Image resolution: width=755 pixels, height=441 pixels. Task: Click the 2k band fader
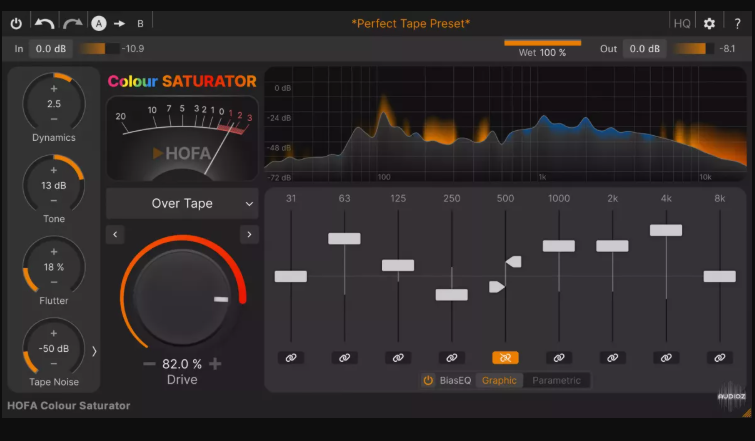612,246
